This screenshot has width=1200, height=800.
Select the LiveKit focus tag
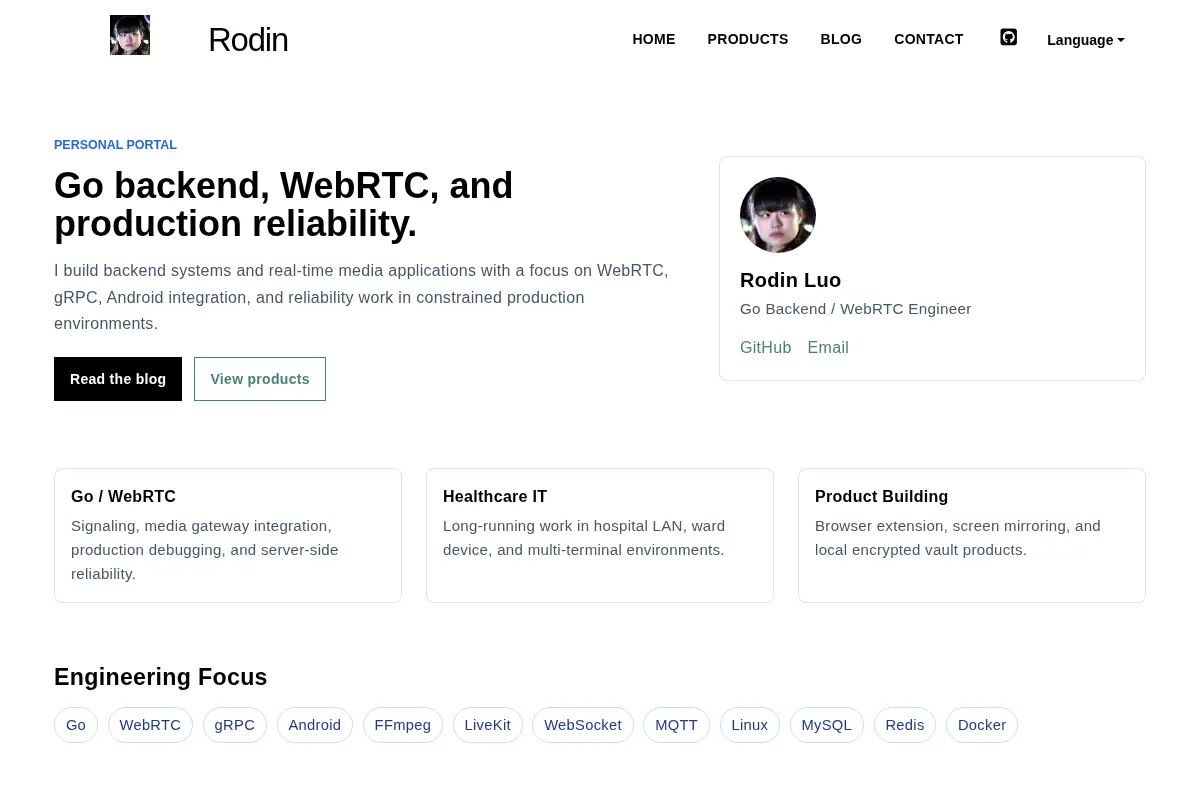coord(488,725)
